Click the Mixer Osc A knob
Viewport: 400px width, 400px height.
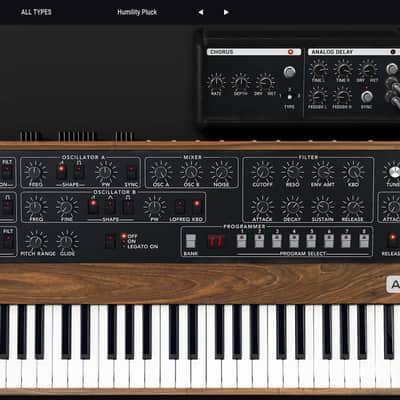point(161,172)
